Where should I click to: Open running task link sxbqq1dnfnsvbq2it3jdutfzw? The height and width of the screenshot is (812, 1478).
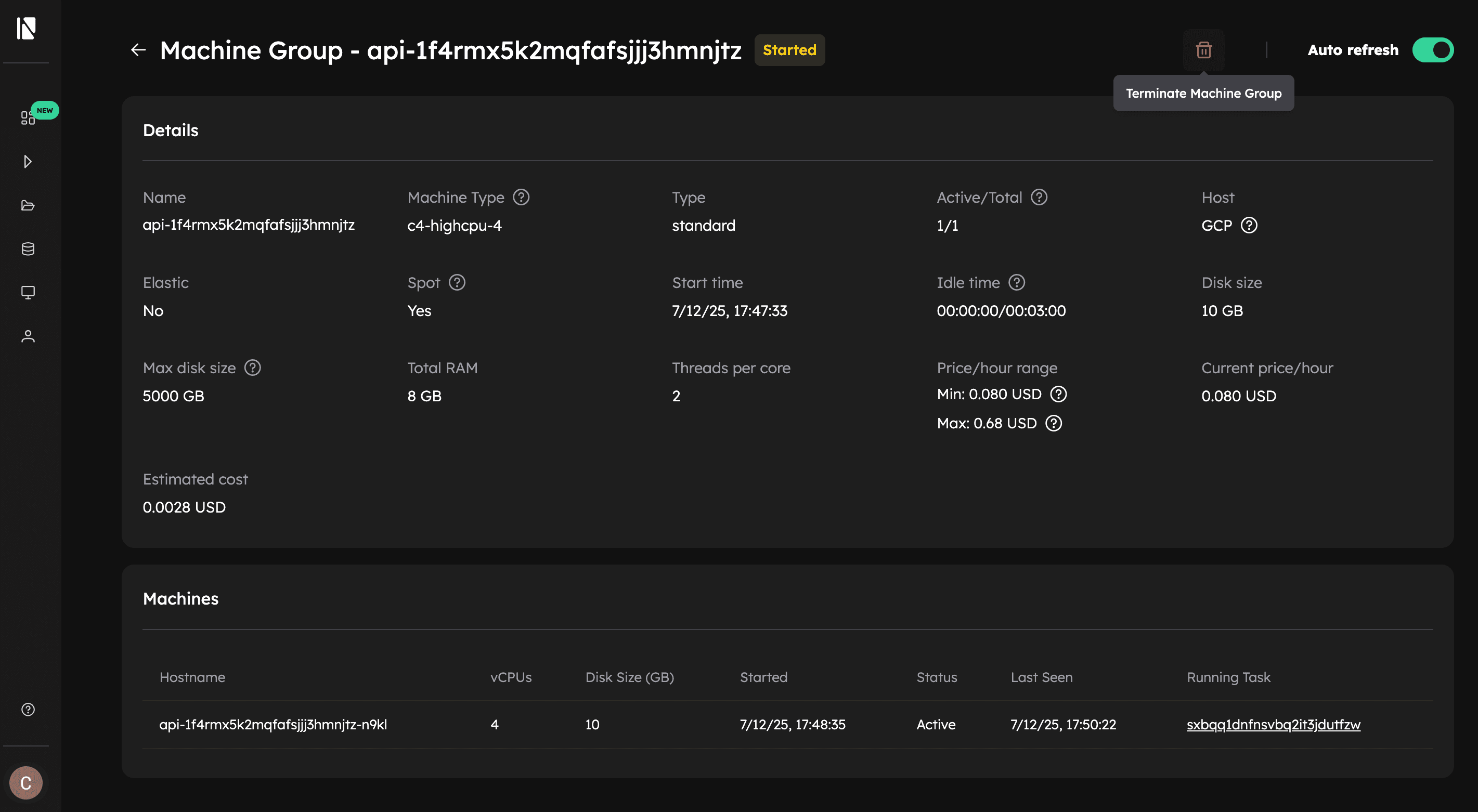(x=1273, y=724)
